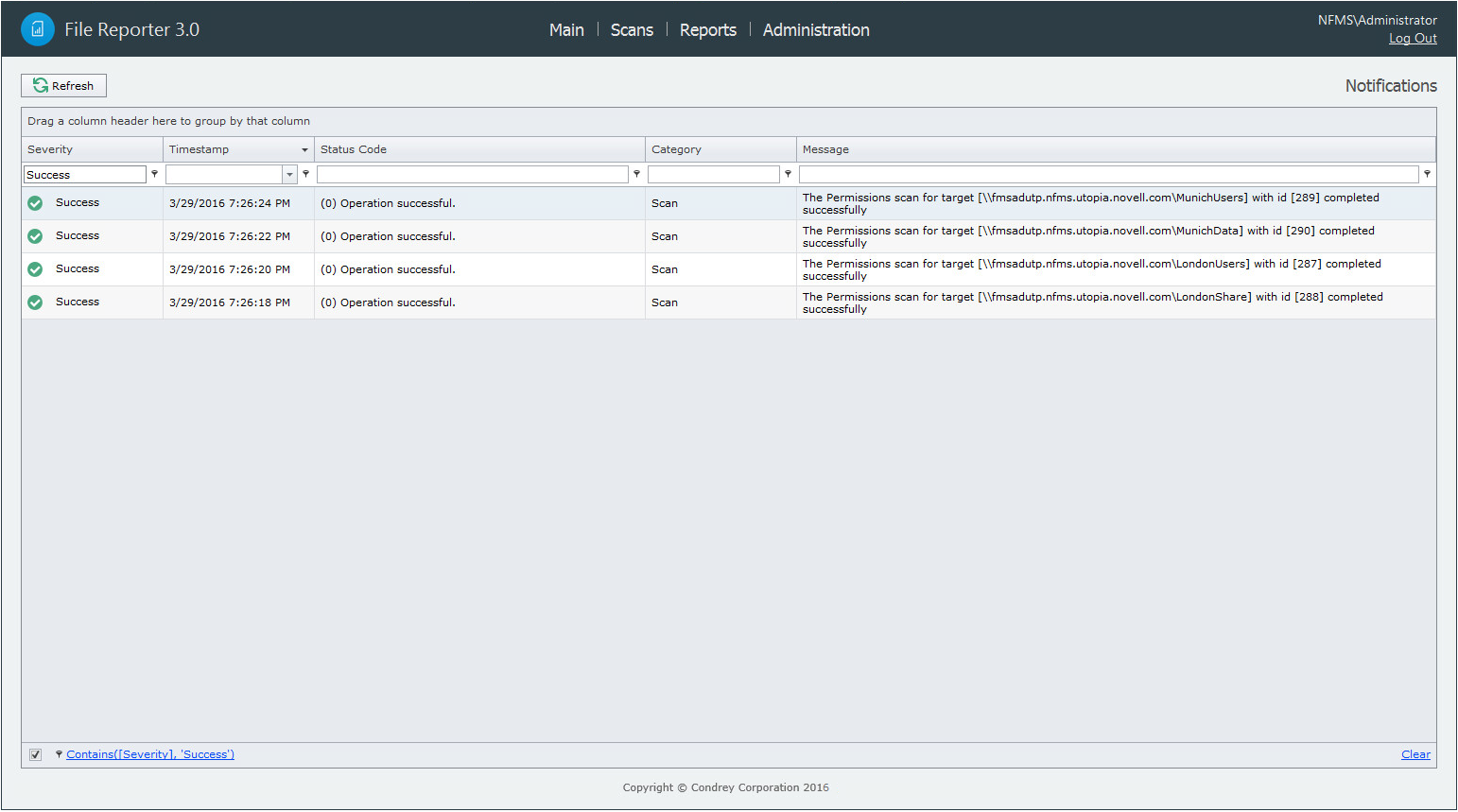Disable the active Severity filter checkbox
The image size is (1458, 812).
[35, 754]
